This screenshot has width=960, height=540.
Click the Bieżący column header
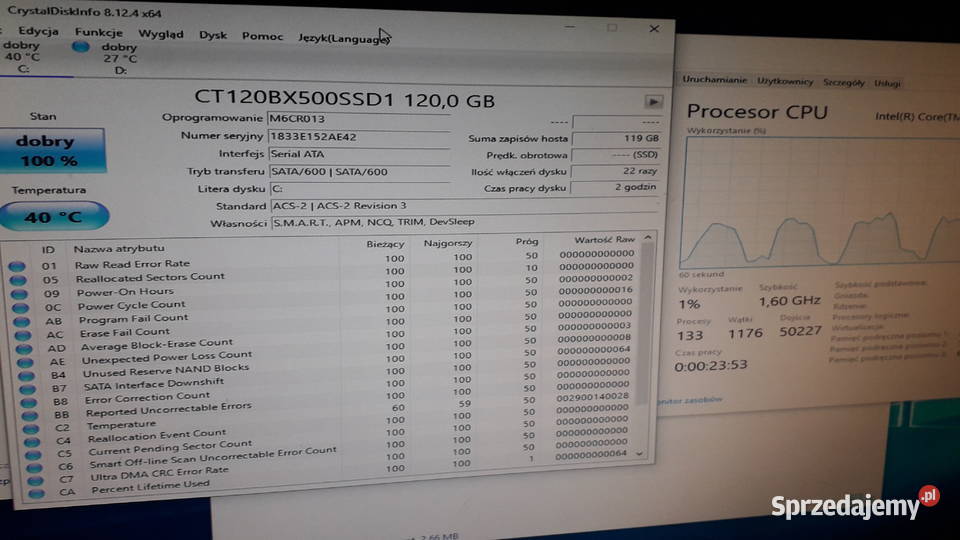coord(385,244)
